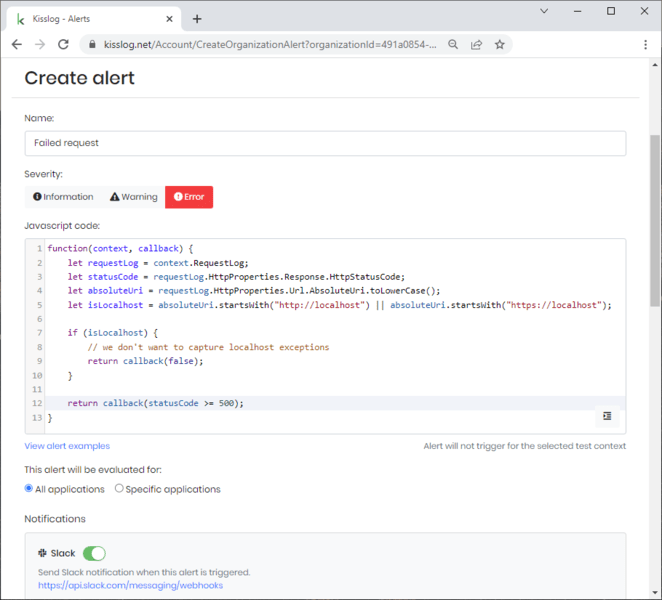Open a new browser tab with plus icon
The height and width of the screenshot is (600, 662).
point(197,19)
